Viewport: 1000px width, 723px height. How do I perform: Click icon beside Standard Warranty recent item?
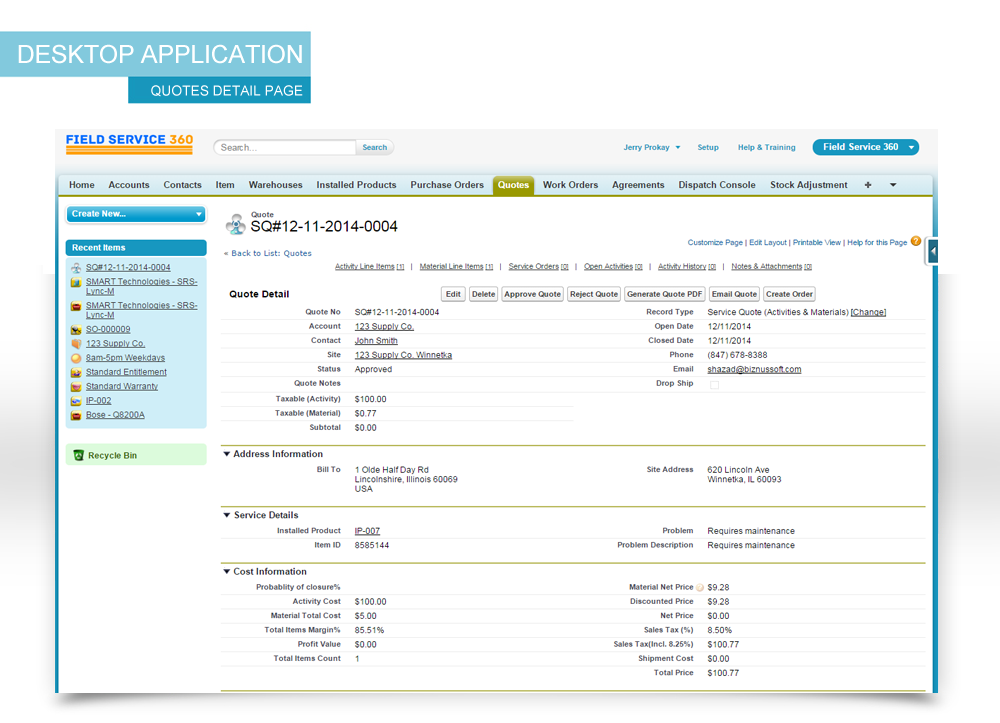76,387
